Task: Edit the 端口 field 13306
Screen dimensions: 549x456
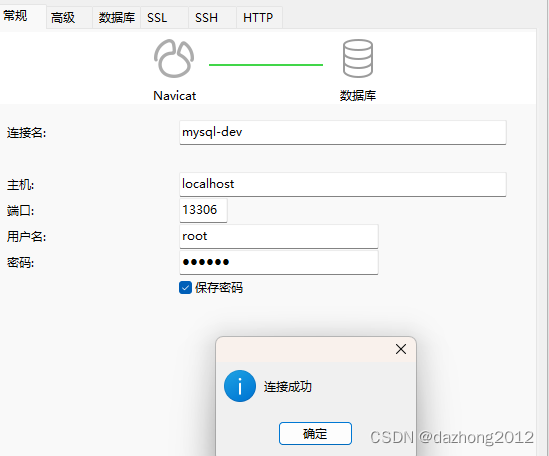Action: 203,210
